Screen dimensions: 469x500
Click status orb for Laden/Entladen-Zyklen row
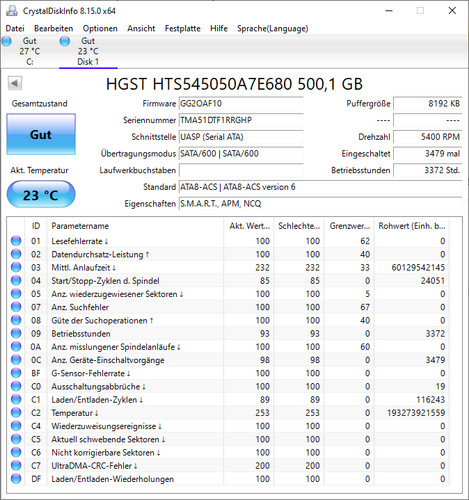[x=16, y=399]
